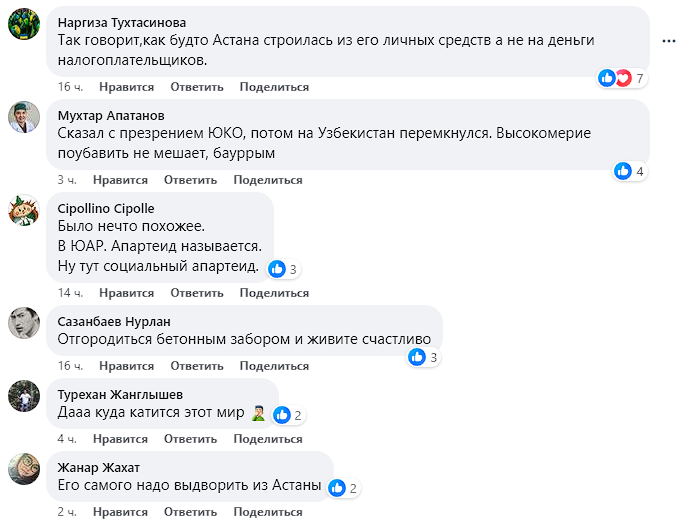
Task: Open Мухтар Апатанов's avatar
Action: pos(24,117)
